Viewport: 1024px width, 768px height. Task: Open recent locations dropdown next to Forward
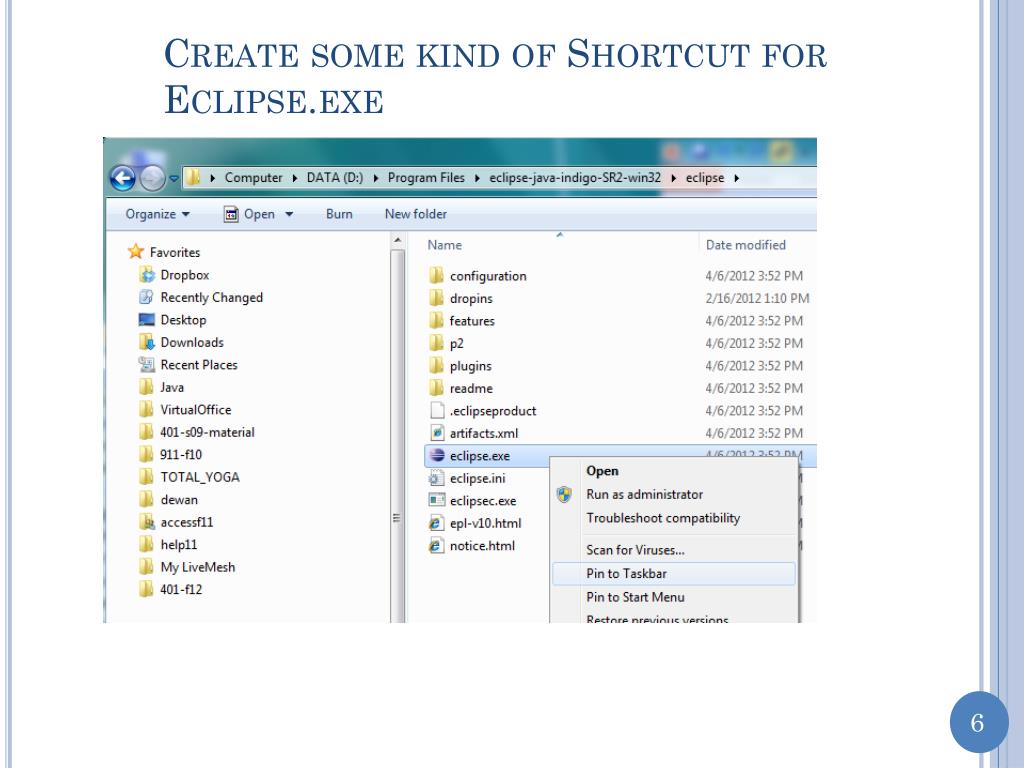pos(174,178)
